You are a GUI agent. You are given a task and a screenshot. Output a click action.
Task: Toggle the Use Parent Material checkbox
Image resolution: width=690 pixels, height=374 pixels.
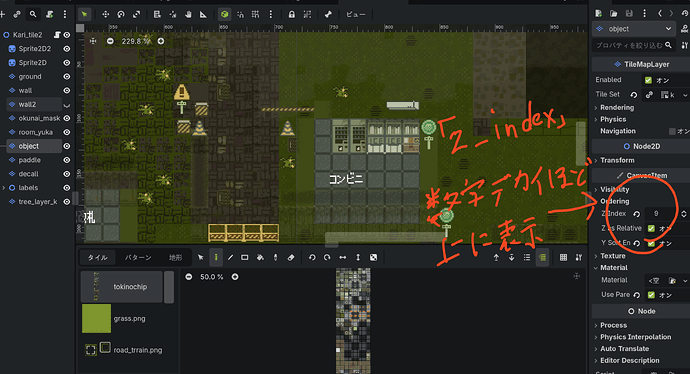pyautogui.click(x=651, y=295)
